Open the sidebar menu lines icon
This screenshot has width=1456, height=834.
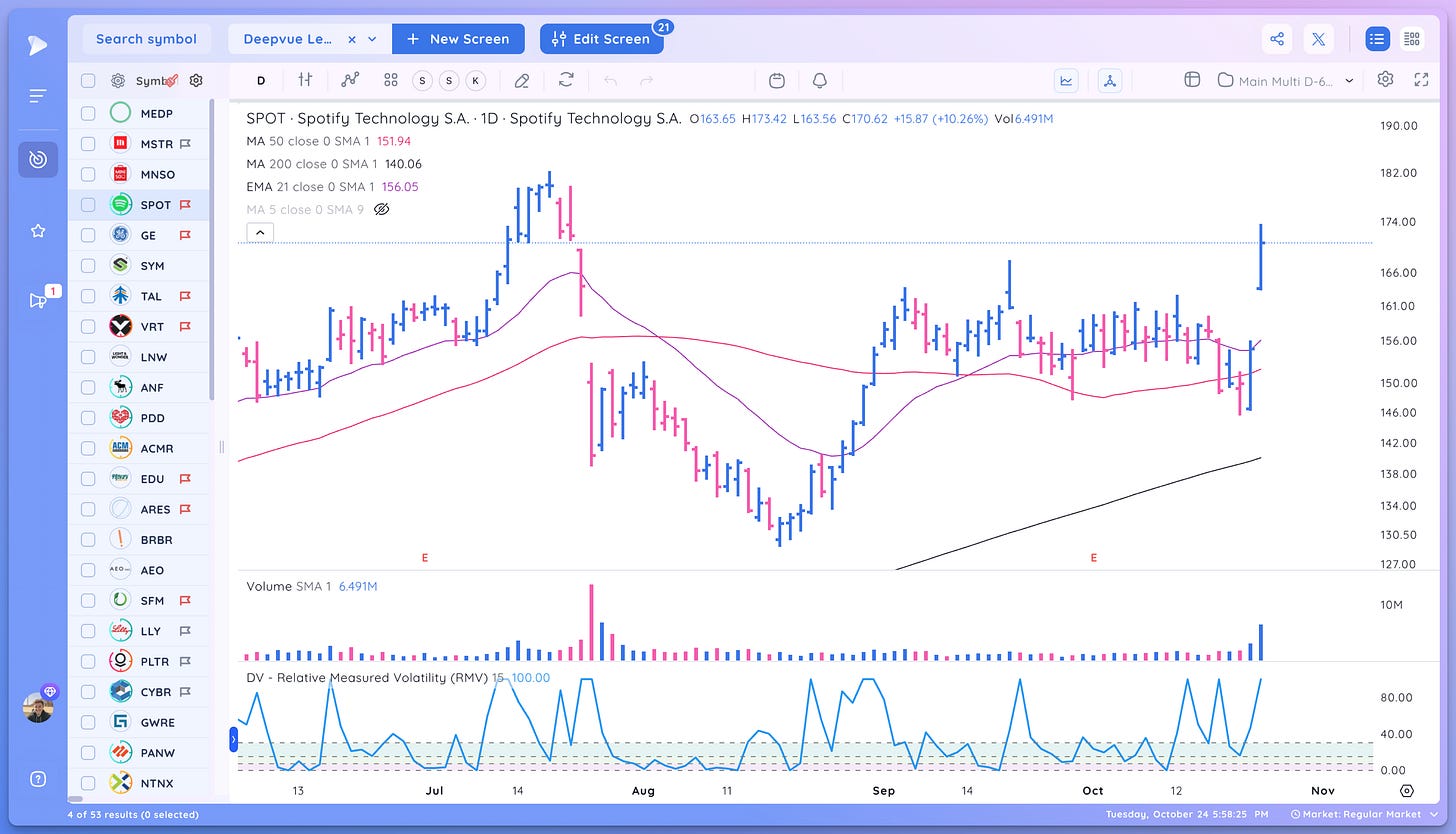[38, 96]
